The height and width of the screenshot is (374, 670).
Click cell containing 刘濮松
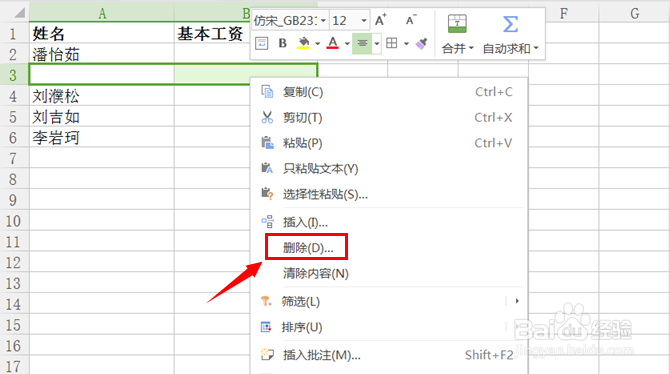click(102, 96)
